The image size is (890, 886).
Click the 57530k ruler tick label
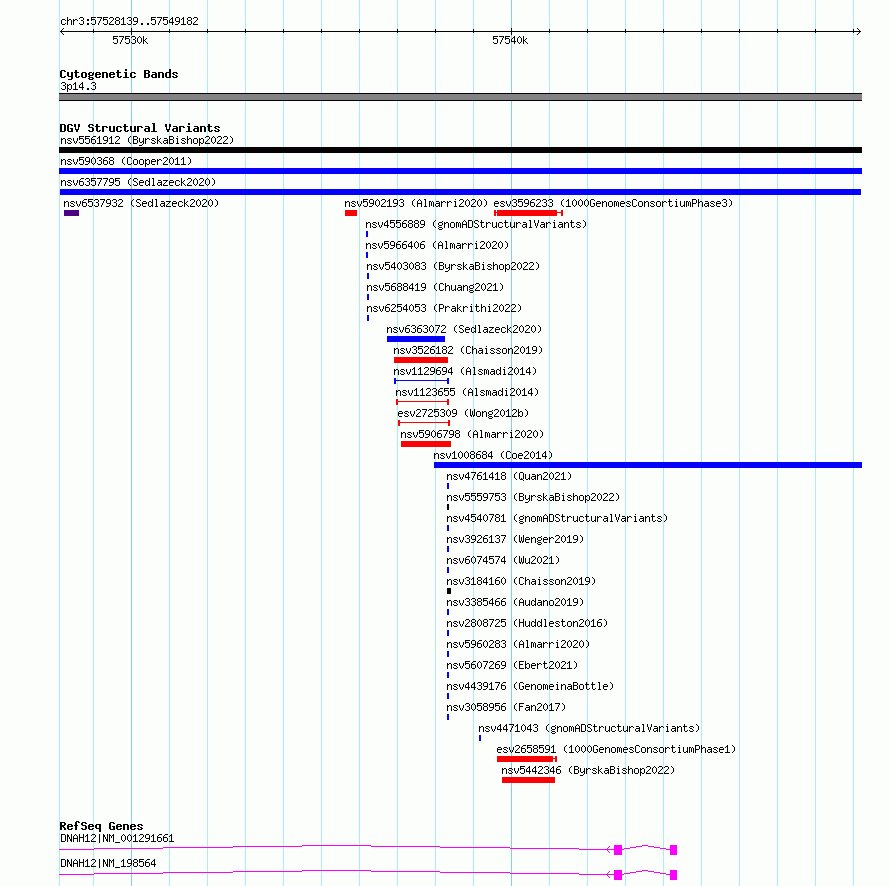(x=130, y=40)
